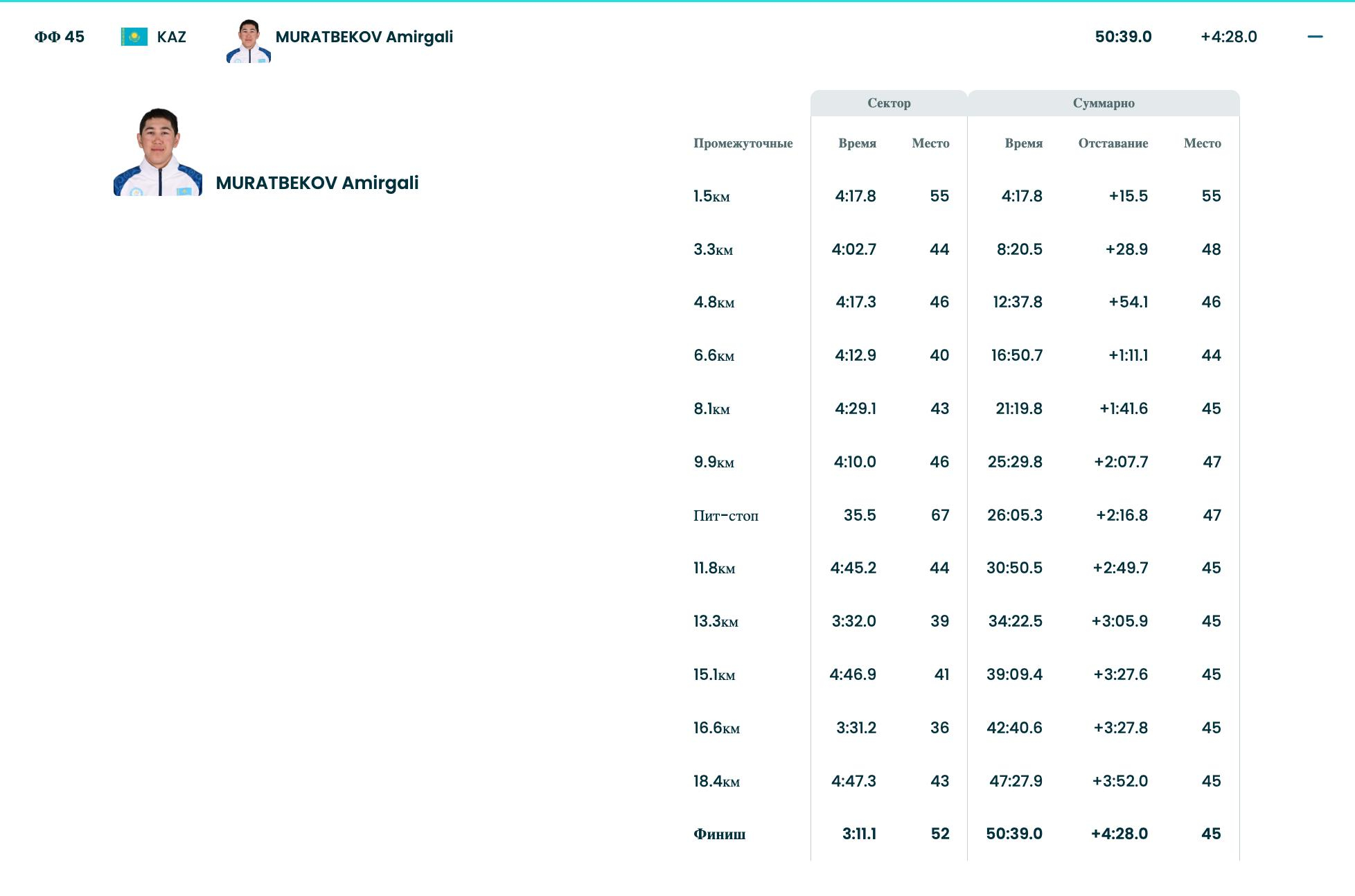Click MURATBEKOV Amirgali name in header row
1355x896 pixels.
click(x=364, y=37)
